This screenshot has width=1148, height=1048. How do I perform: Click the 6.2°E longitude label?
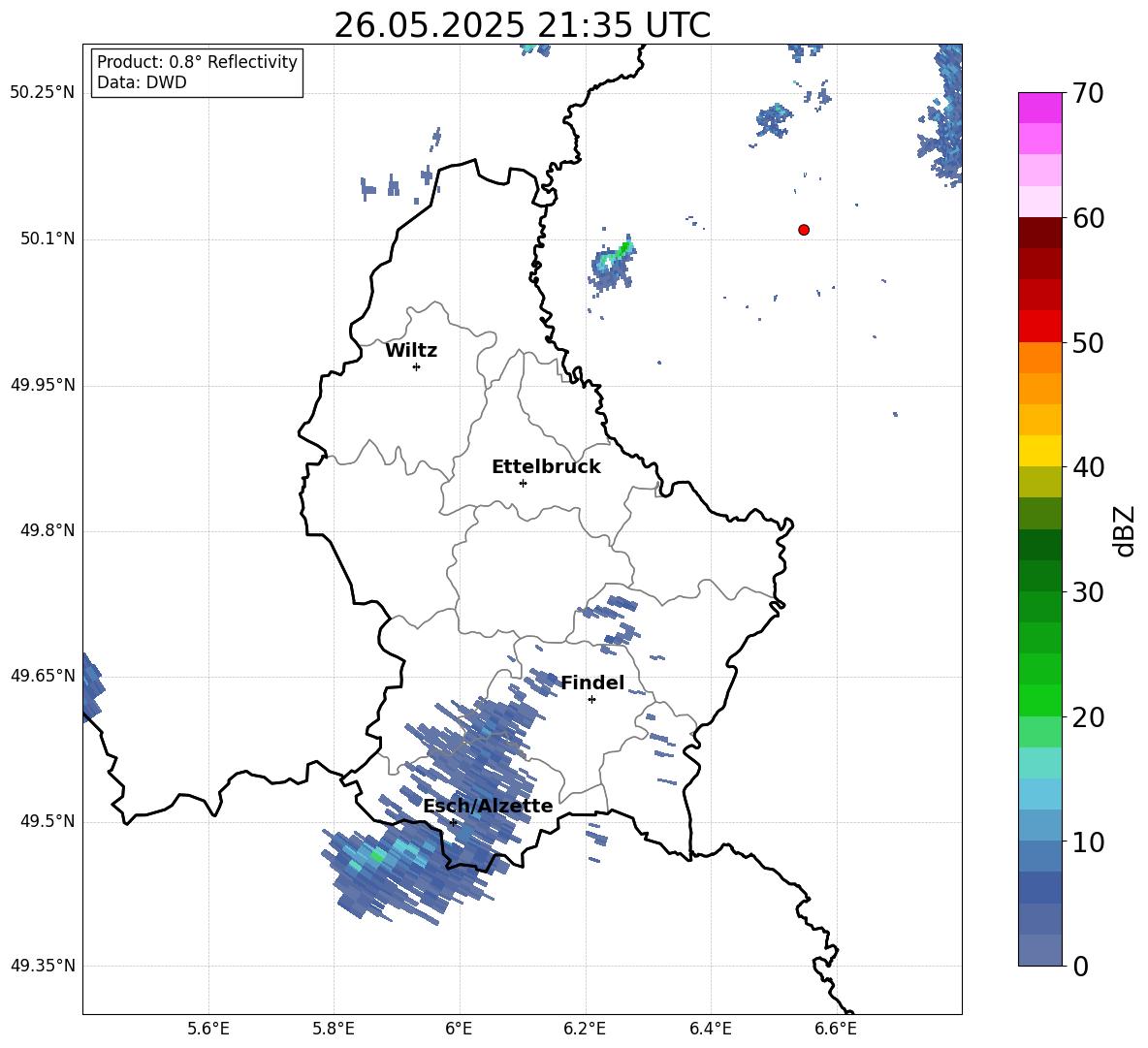(585, 1029)
